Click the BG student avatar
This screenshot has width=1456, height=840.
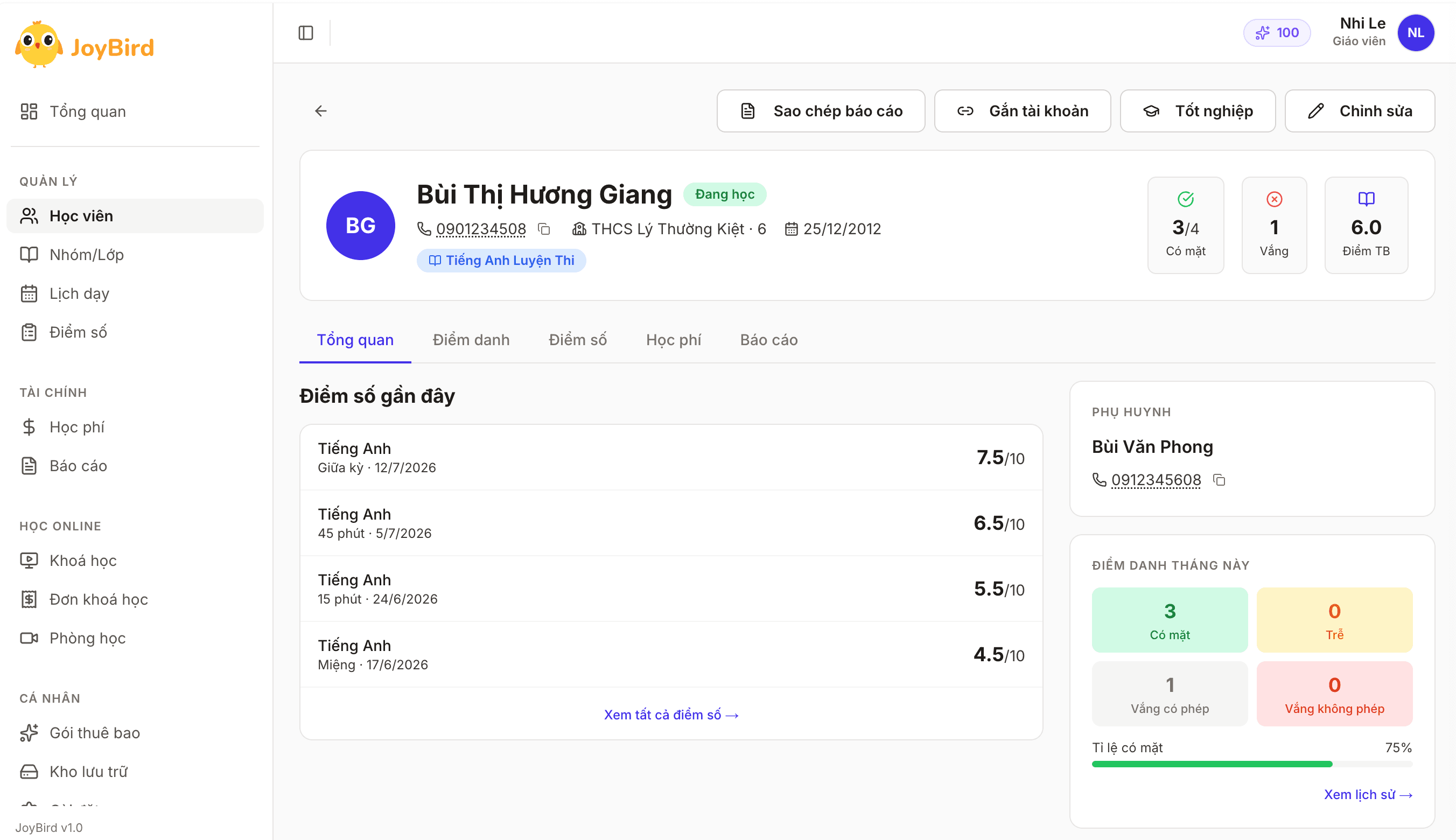point(361,226)
